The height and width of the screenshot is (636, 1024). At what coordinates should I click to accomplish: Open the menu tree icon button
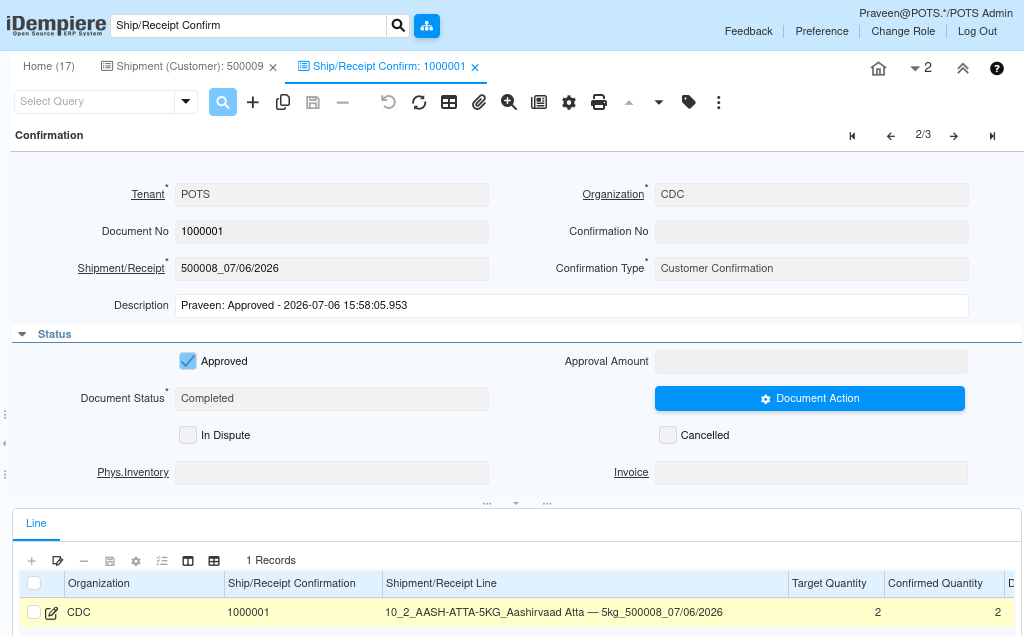pyautogui.click(x=426, y=26)
